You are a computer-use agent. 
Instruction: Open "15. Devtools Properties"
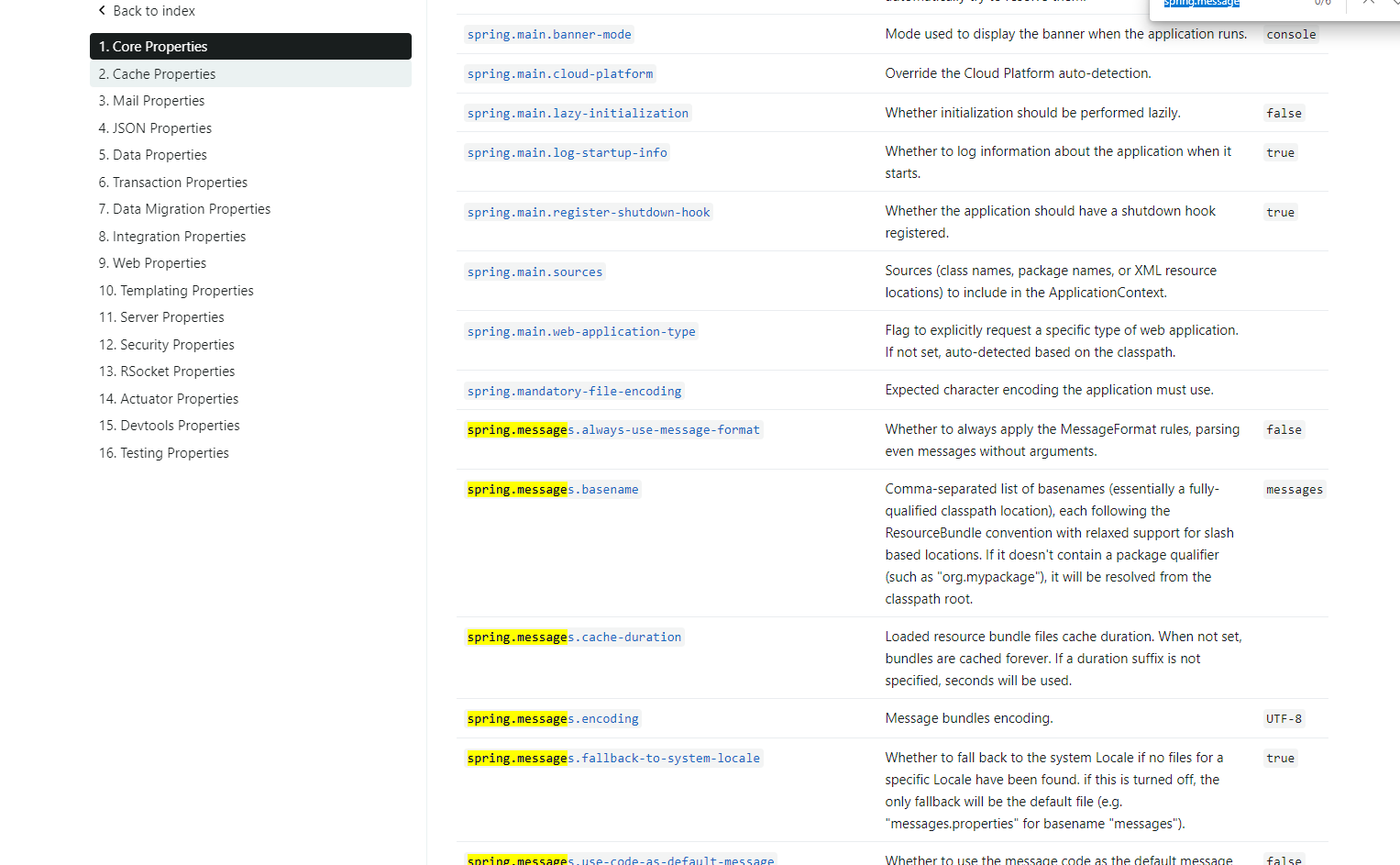[x=169, y=426]
